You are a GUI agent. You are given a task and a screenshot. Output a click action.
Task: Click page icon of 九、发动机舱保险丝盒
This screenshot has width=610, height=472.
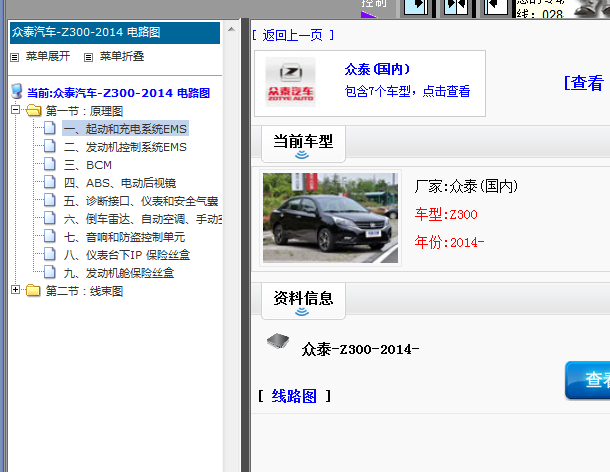click(x=50, y=272)
